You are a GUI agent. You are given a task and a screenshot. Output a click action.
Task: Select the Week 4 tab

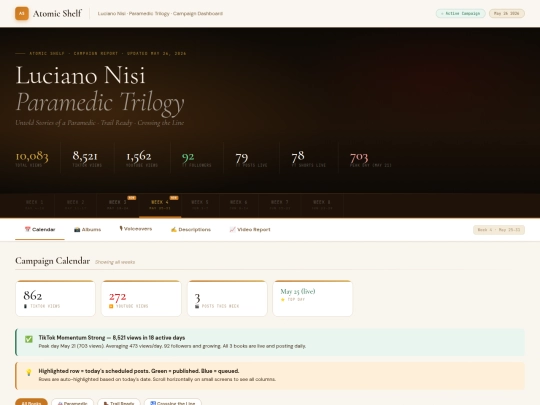click(160, 205)
